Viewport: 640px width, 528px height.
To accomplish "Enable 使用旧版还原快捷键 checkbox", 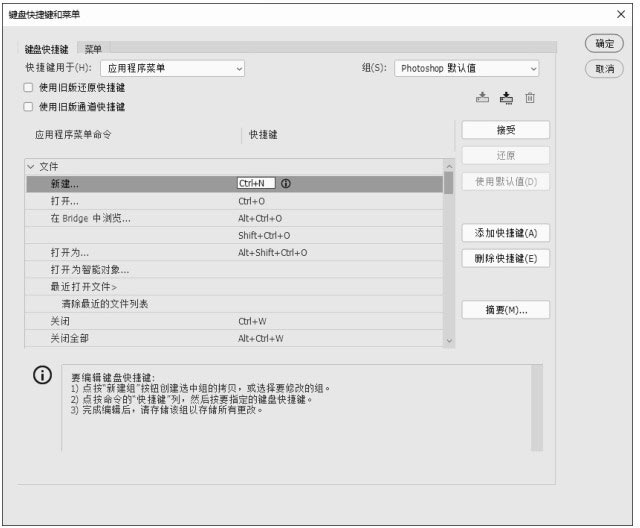I will [29, 87].
